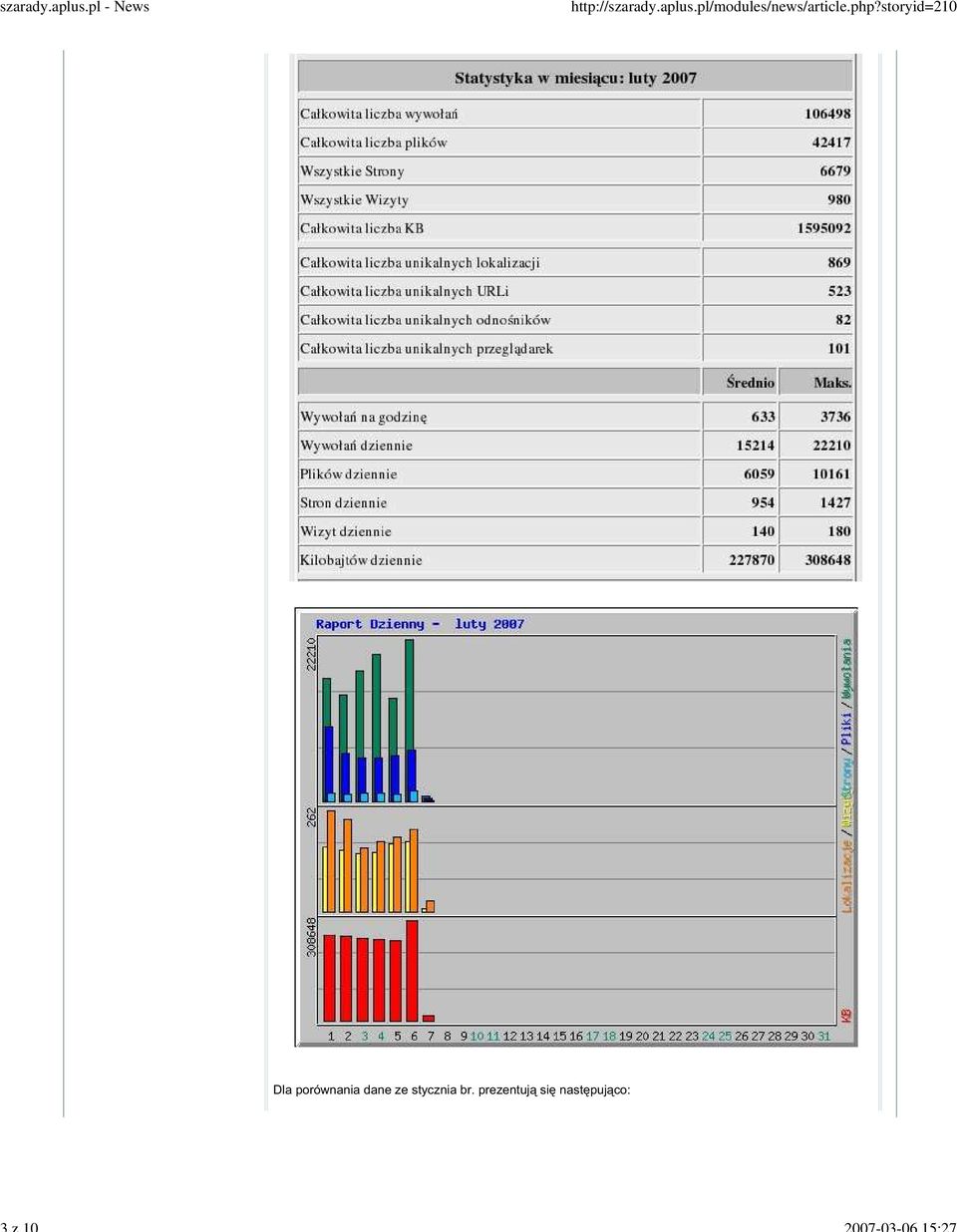Click the value 101

839,349
